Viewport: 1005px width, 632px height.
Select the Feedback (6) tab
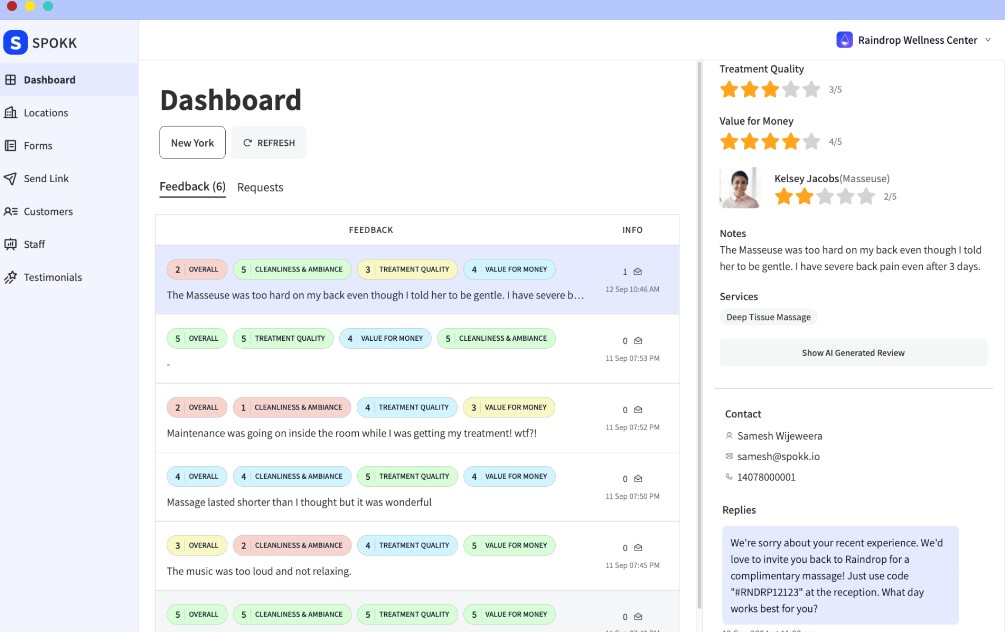(192, 187)
